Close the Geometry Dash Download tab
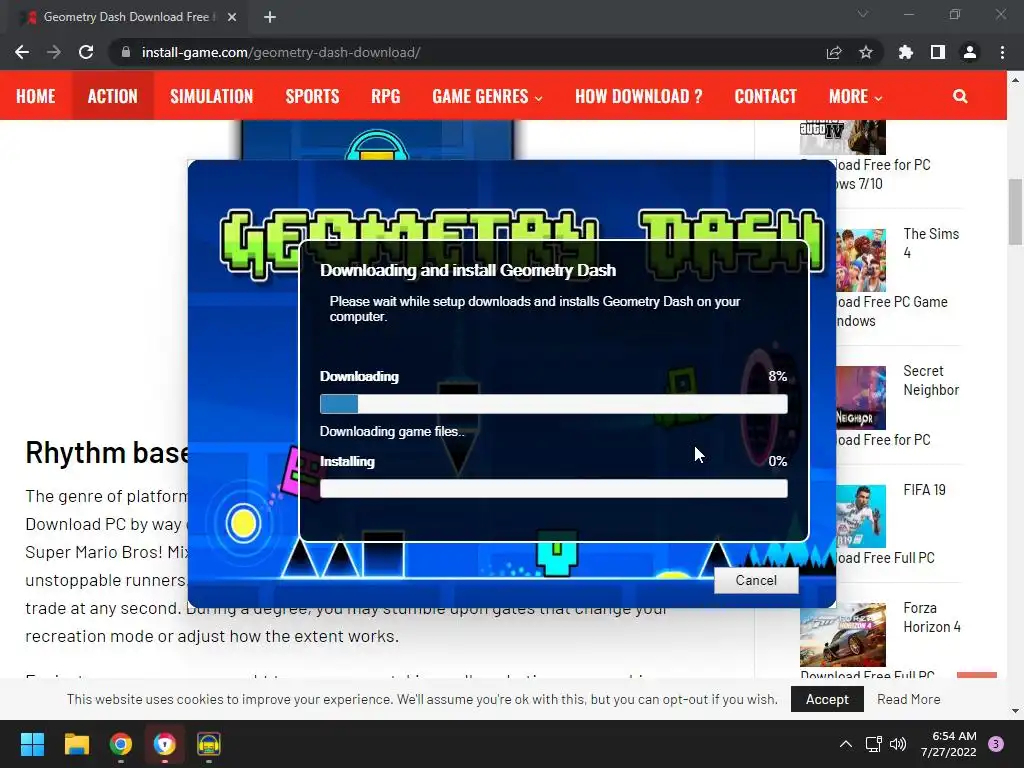 (x=232, y=17)
